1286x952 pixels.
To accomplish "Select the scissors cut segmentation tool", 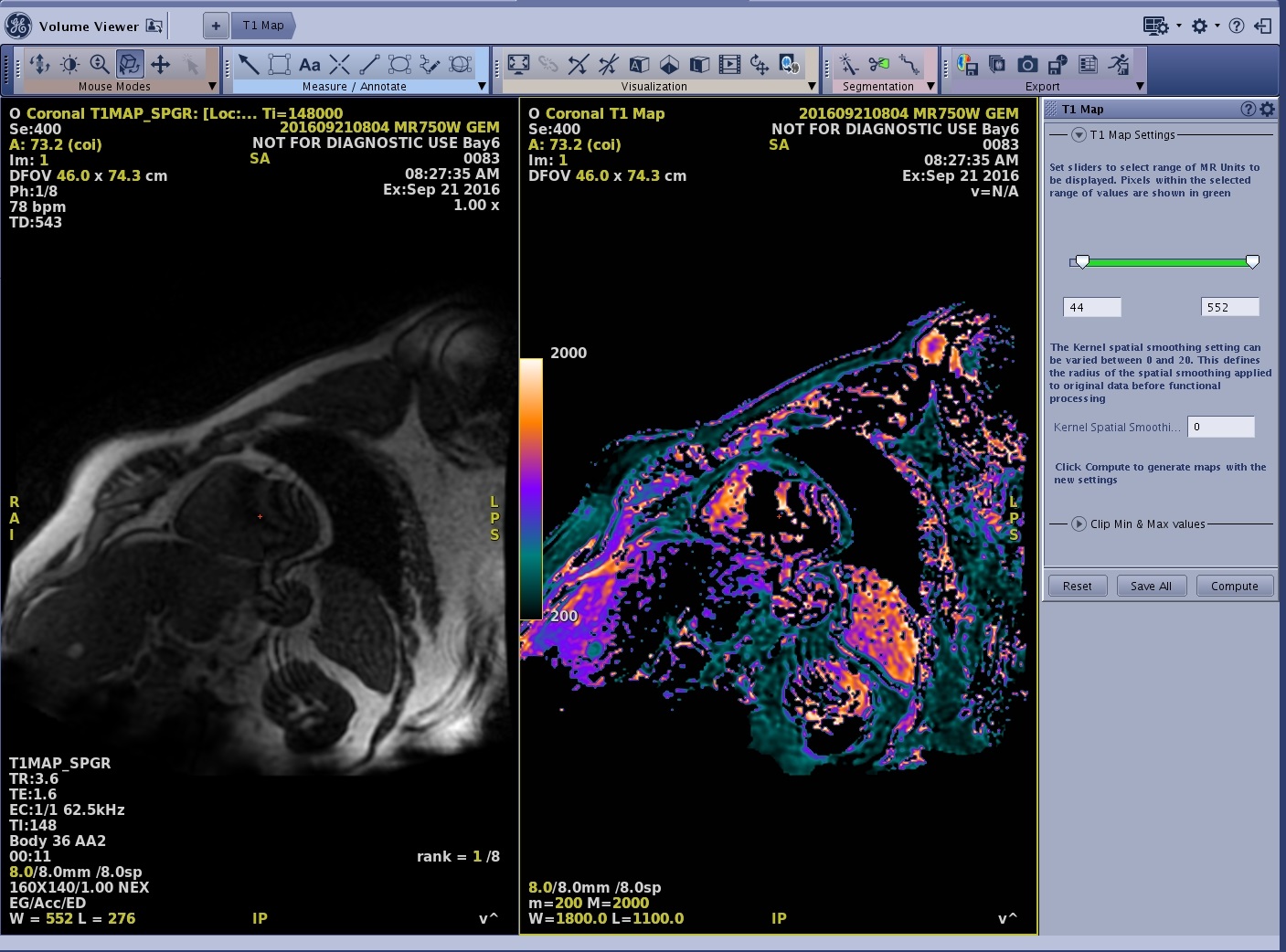I will click(x=878, y=64).
